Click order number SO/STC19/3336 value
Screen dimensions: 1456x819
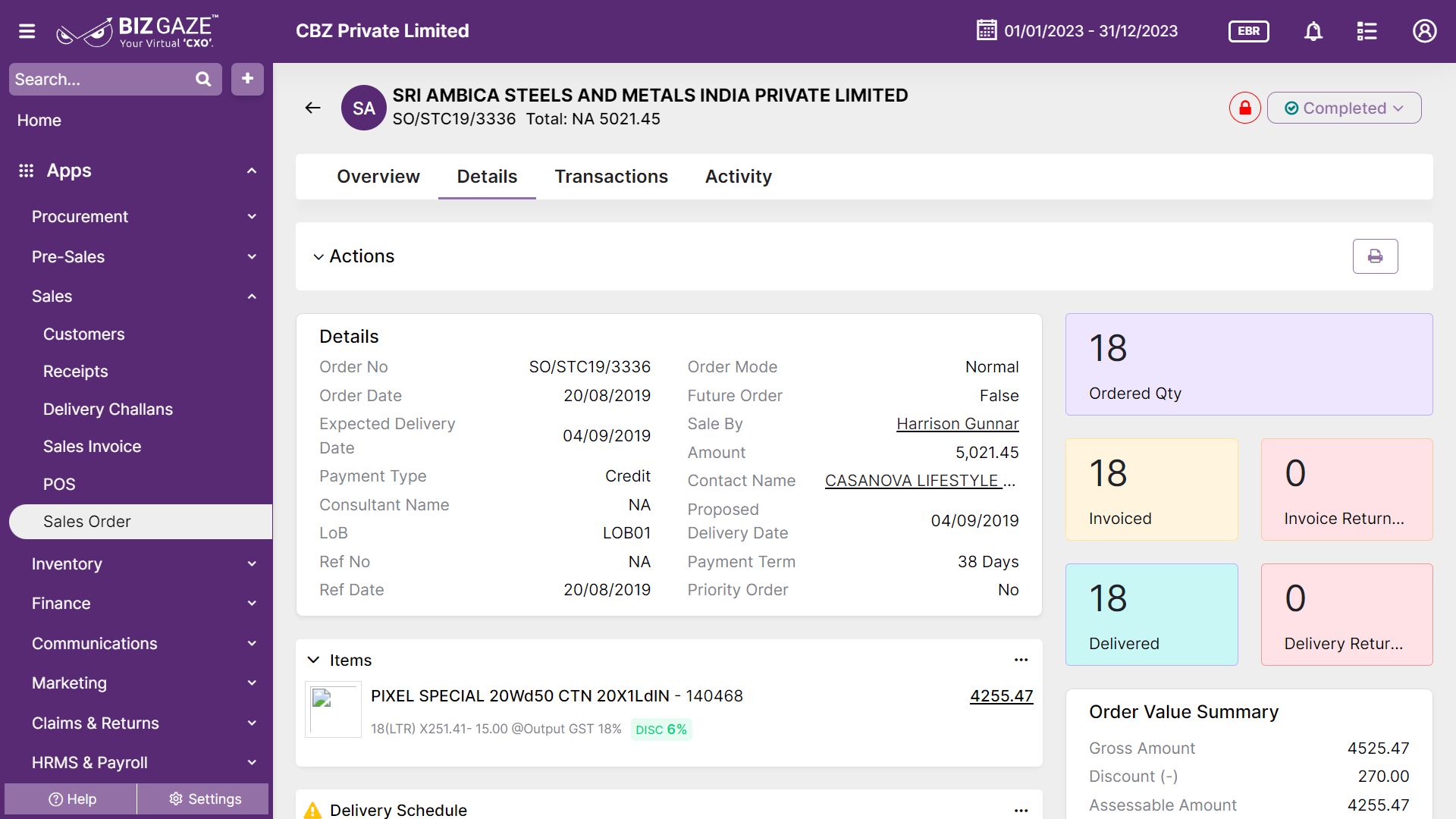point(589,367)
